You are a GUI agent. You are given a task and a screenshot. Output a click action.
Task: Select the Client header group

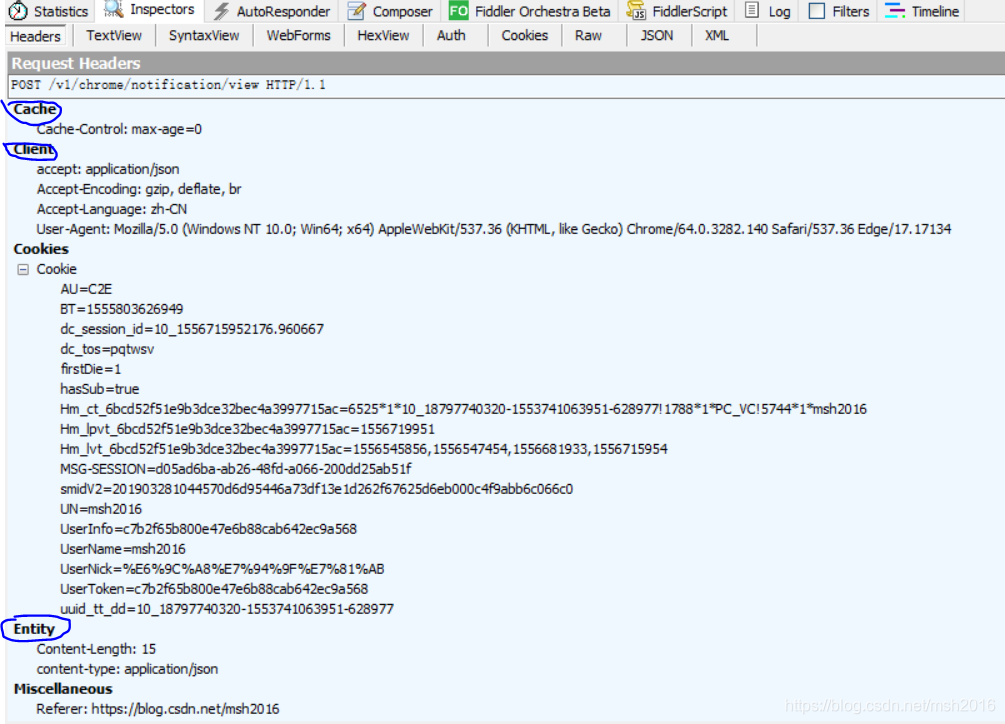tap(33, 149)
